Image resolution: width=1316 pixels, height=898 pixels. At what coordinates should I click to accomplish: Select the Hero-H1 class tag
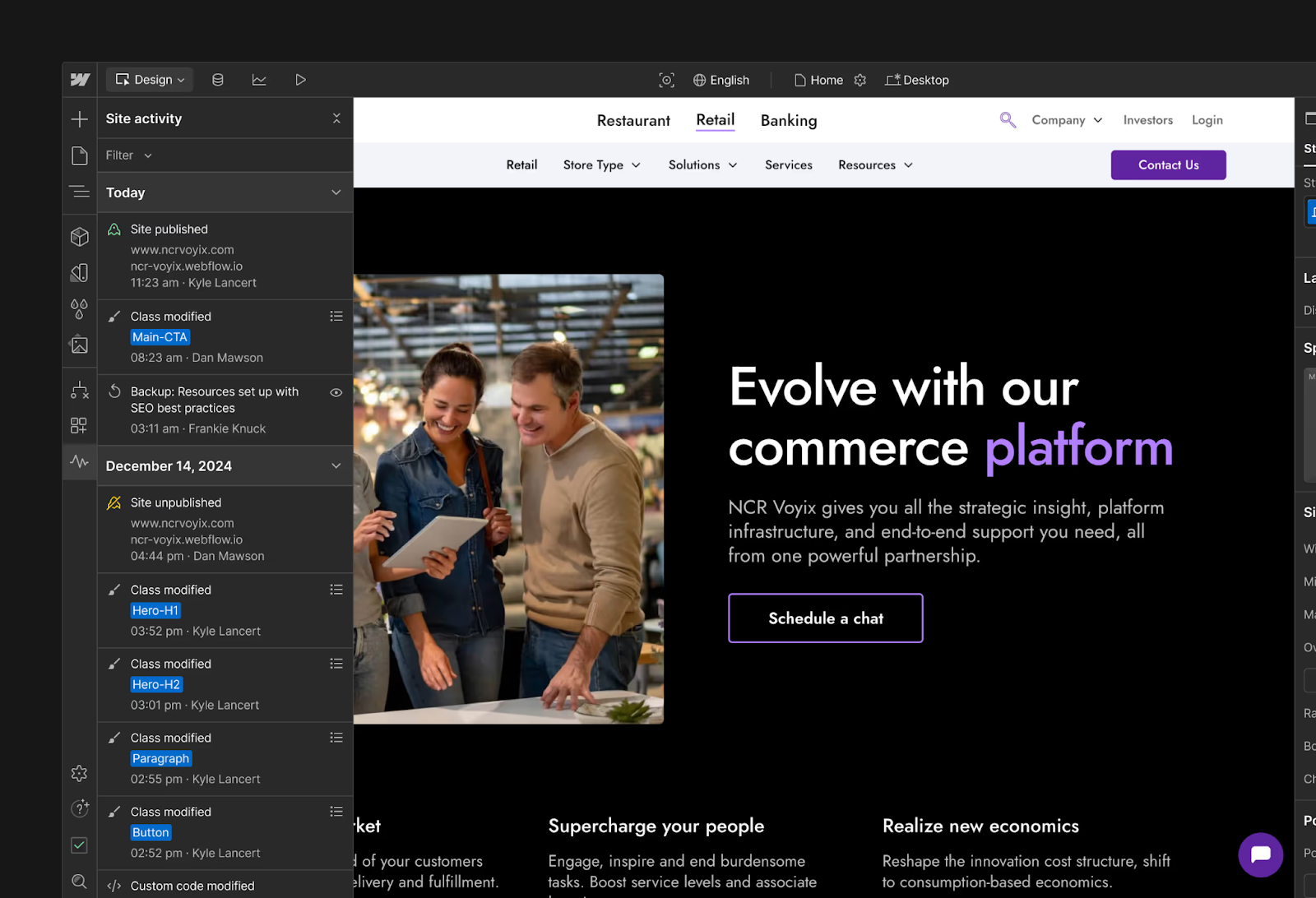155,611
